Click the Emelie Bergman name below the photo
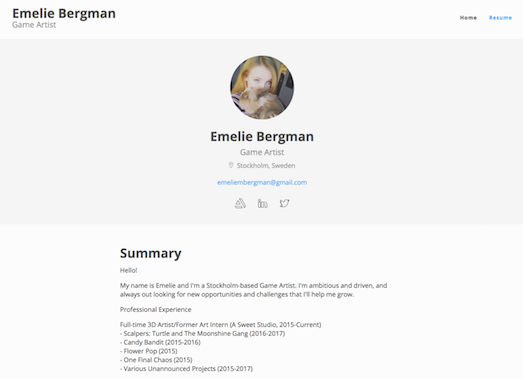This screenshot has height=379, width=523. coord(262,136)
